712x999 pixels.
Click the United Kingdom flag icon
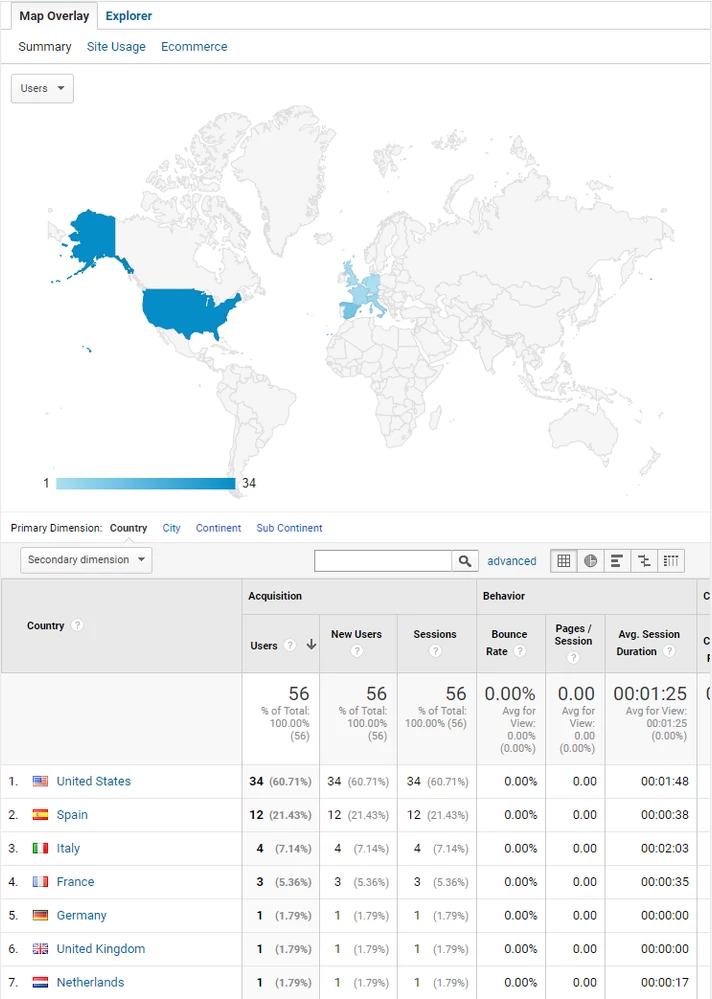[40, 949]
